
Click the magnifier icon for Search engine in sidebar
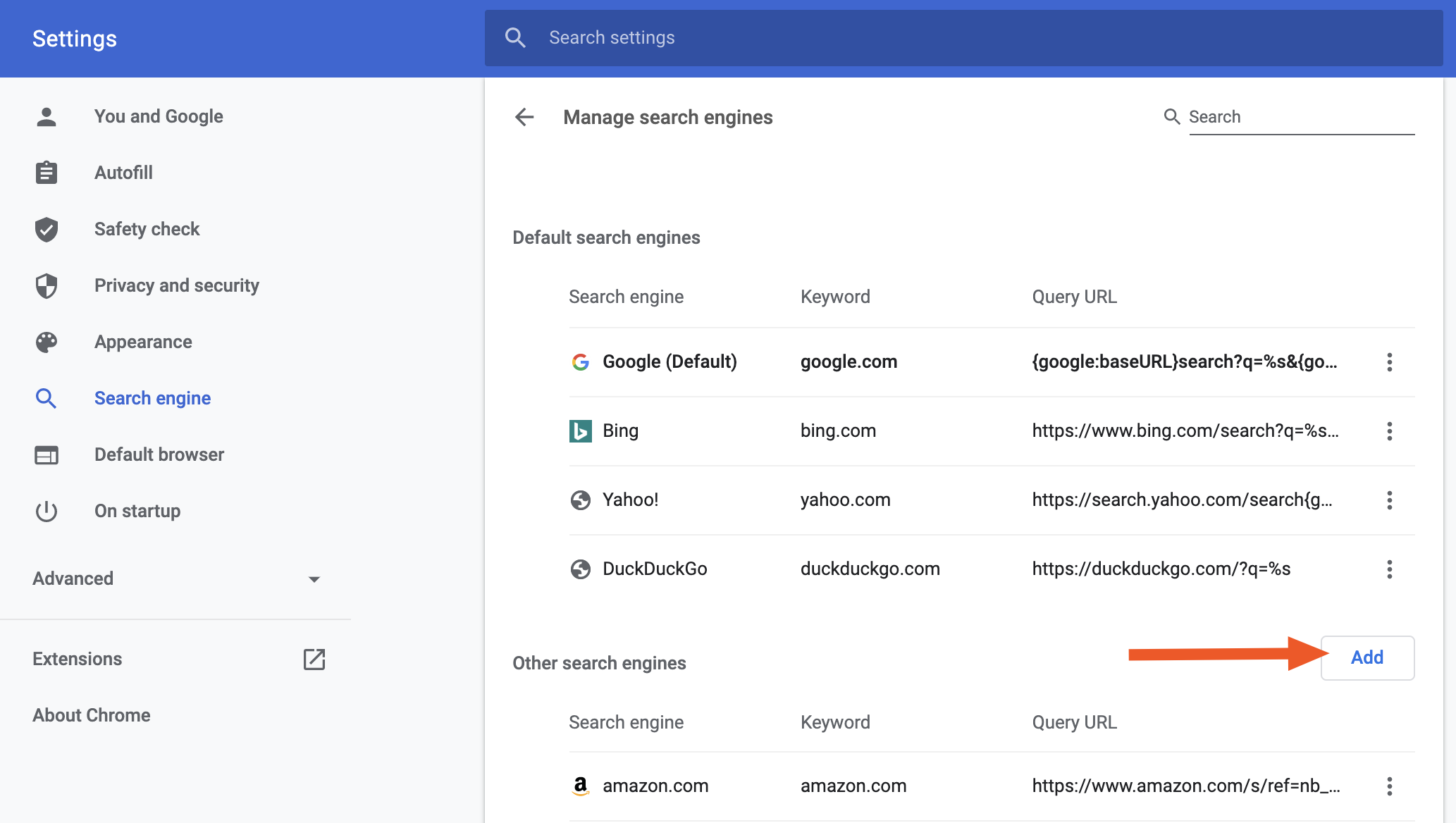click(x=47, y=398)
